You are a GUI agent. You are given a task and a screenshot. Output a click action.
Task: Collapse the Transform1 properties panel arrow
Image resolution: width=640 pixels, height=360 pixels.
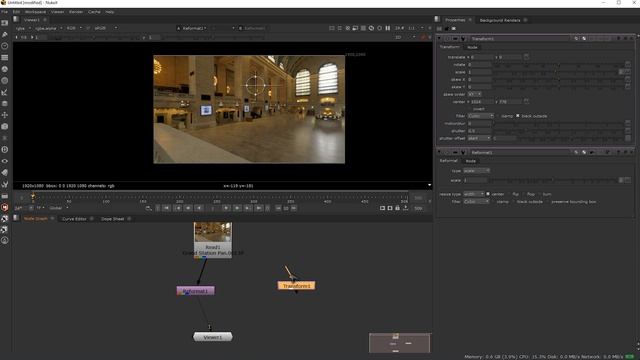439,38
